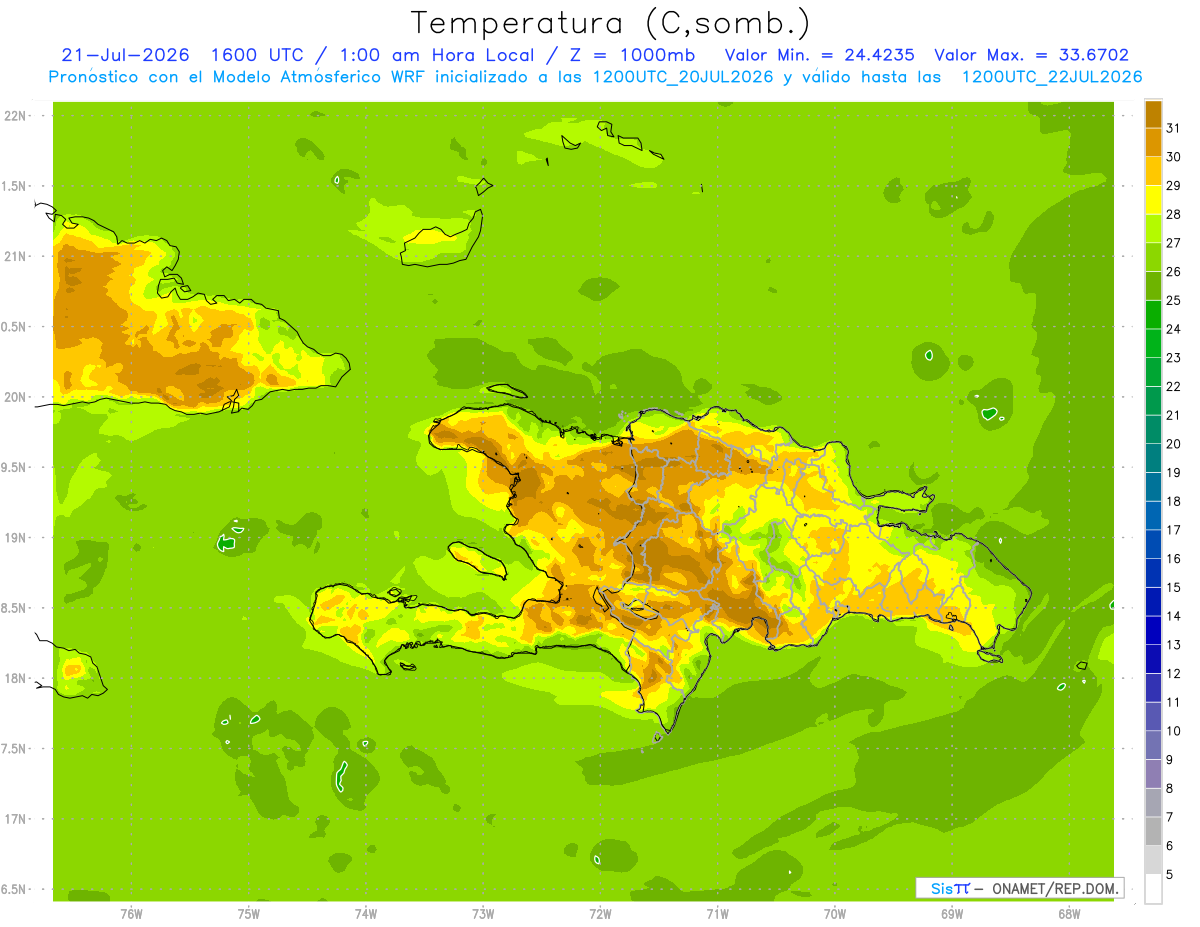Click legend value '26'
This screenshot has width=1200, height=927.
[x=1173, y=272]
